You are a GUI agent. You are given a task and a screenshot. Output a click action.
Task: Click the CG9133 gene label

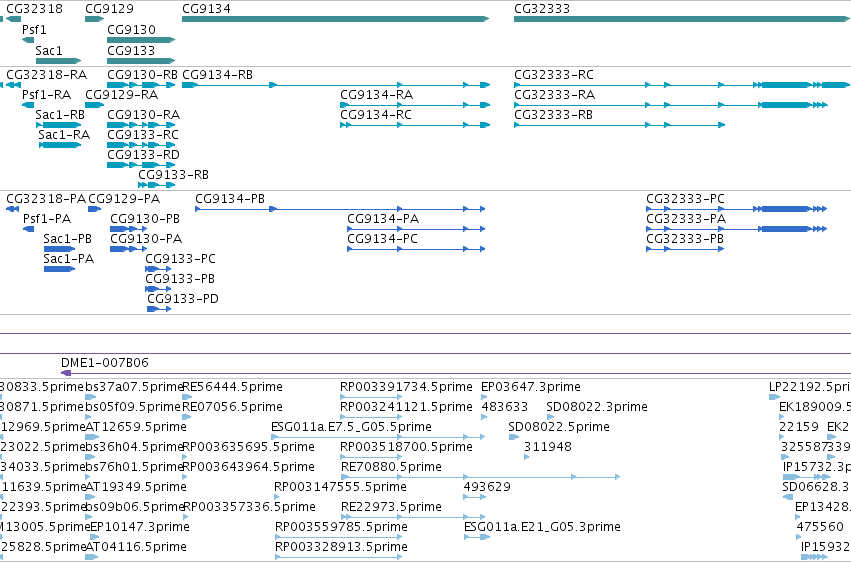(131, 50)
